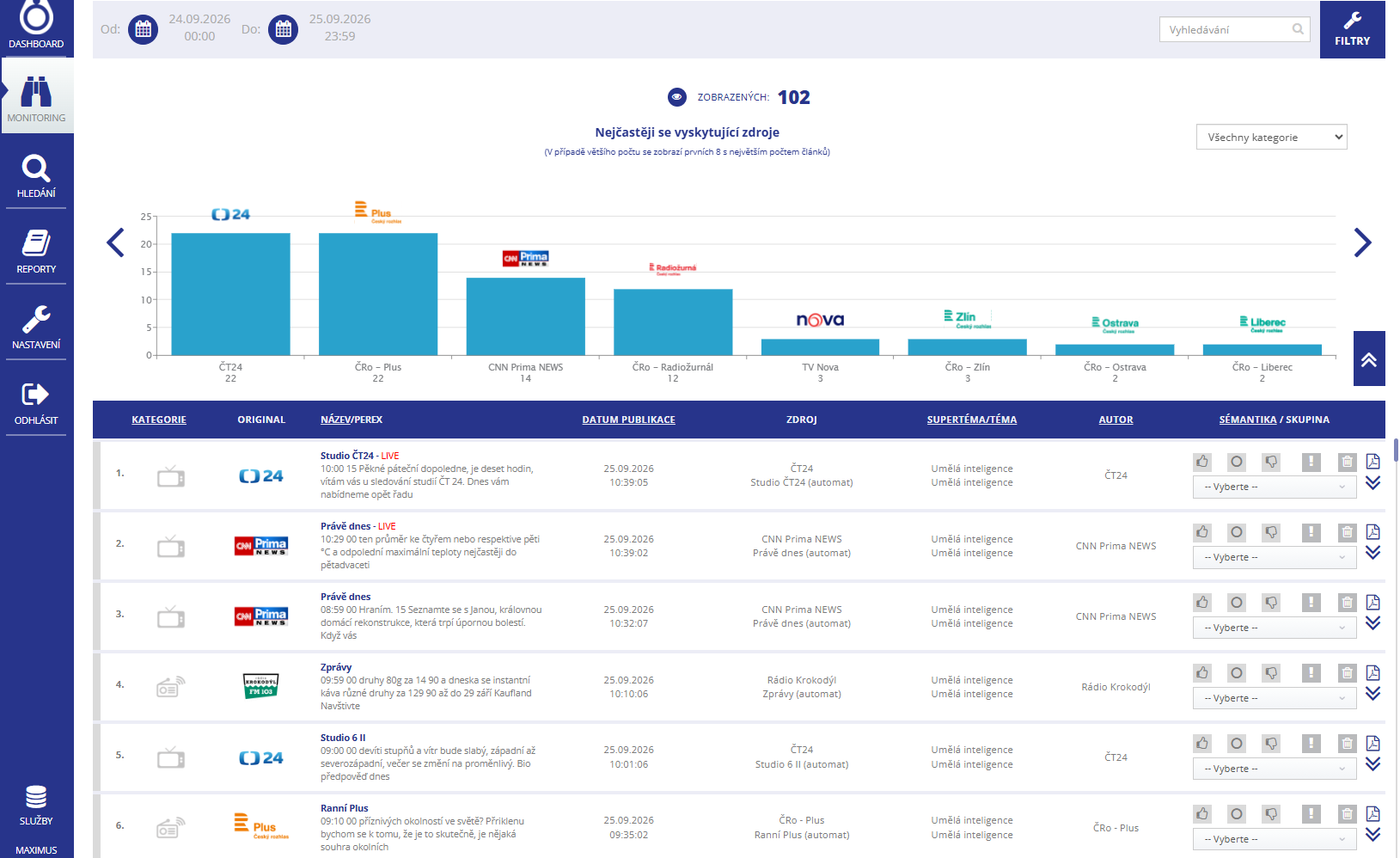Mark Studio ČT24 row as neutral
The width and height of the screenshot is (1400, 858).
tap(1236, 462)
